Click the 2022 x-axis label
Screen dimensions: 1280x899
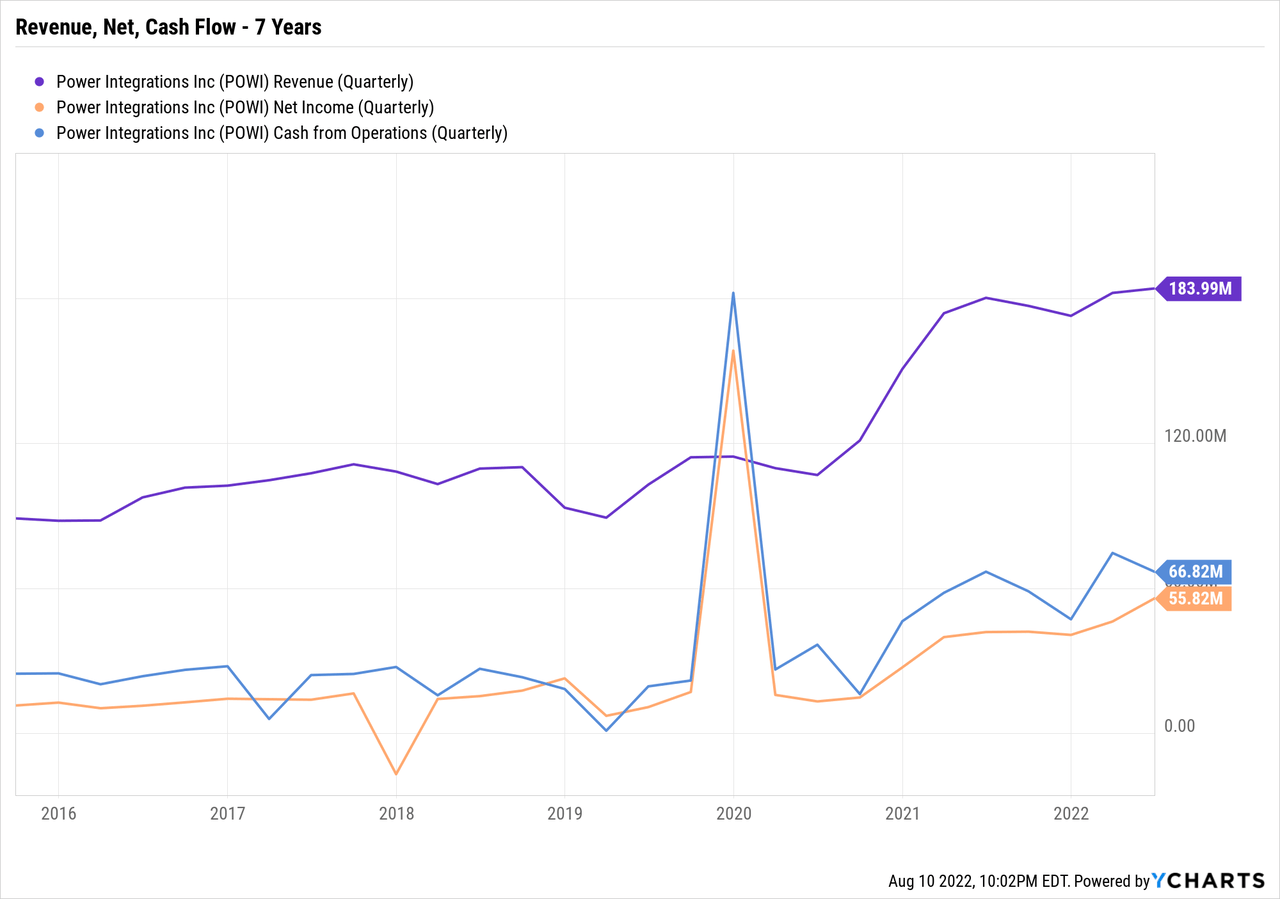(x=1071, y=813)
